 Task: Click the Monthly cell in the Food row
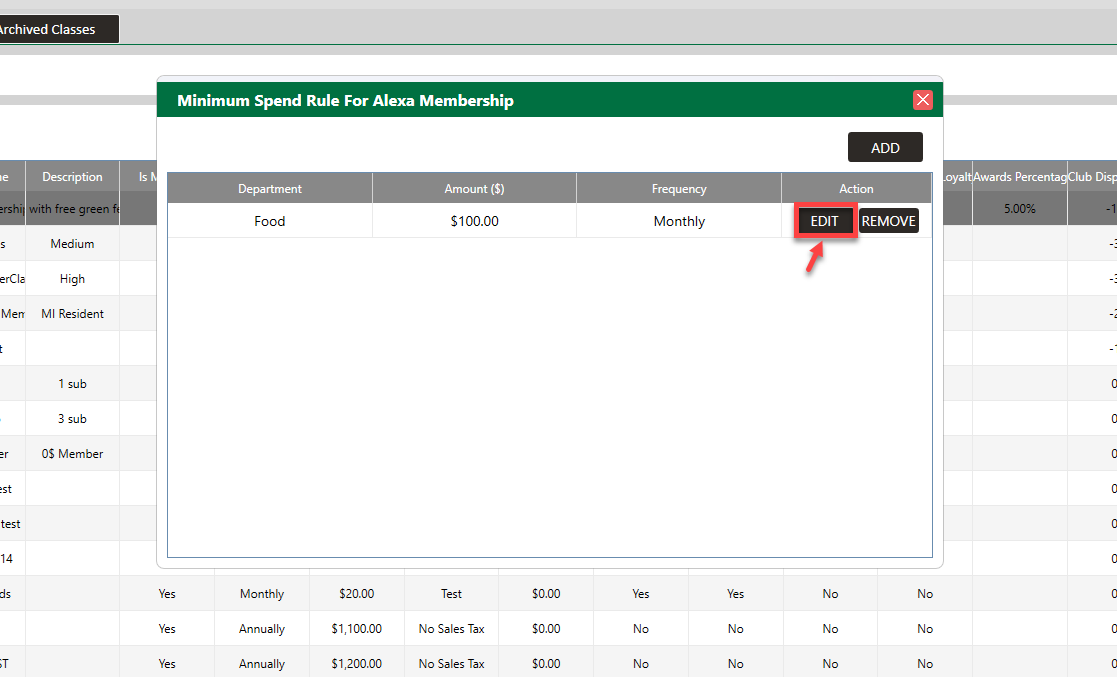click(x=679, y=221)
